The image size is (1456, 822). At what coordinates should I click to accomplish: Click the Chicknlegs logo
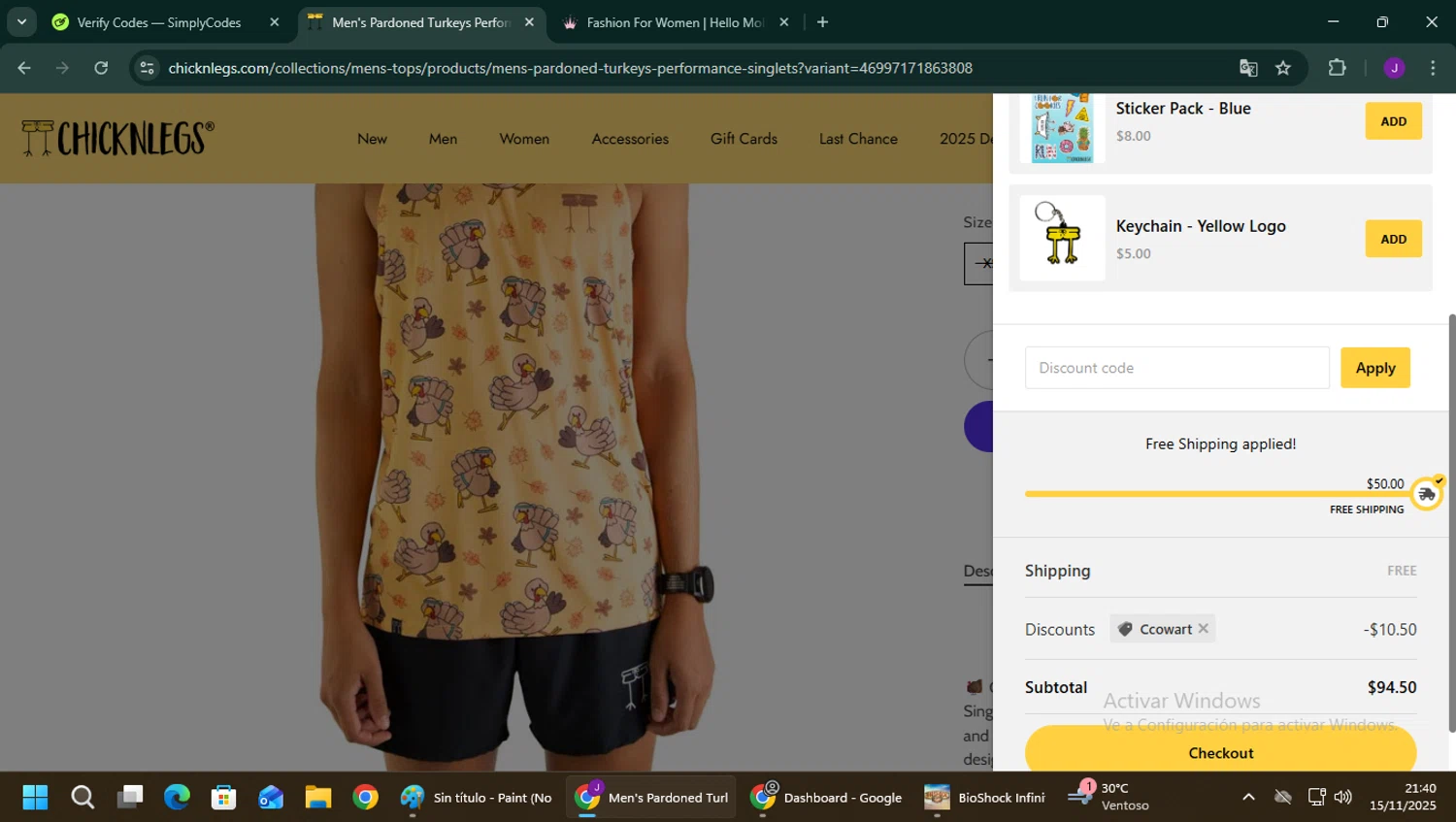[117, 139]
